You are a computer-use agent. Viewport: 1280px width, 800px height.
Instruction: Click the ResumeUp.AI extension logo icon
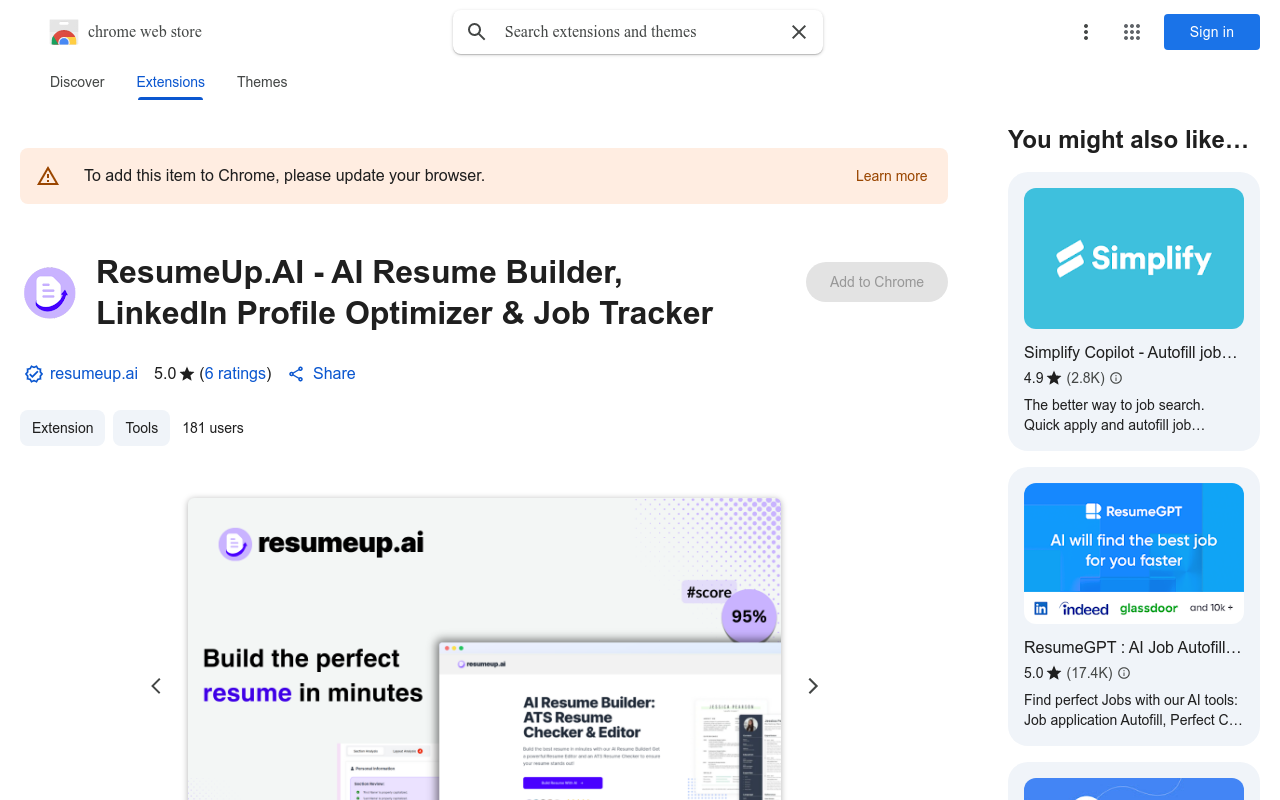[50, 293]
